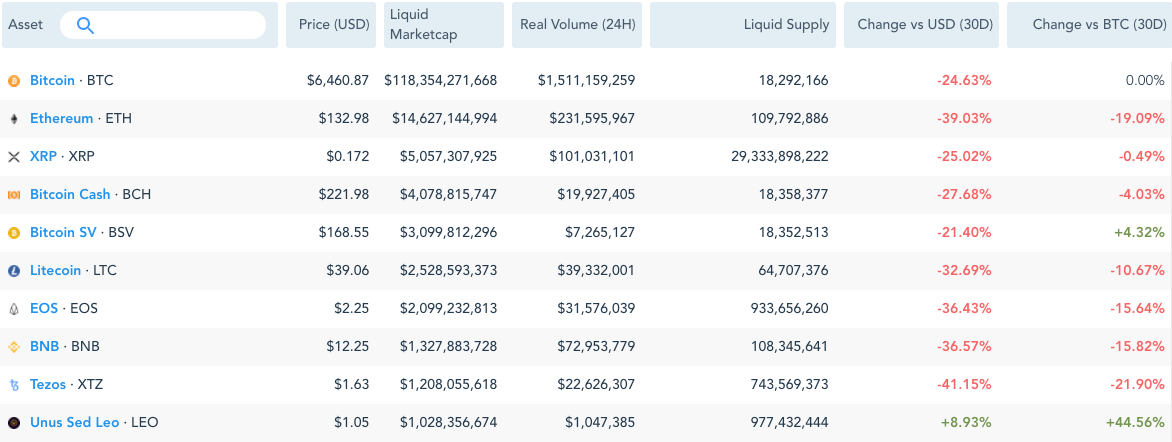Viewport: 1172px width, 442px height.
Task: Click the Litecoin logo icon
Action: point(13,271)
